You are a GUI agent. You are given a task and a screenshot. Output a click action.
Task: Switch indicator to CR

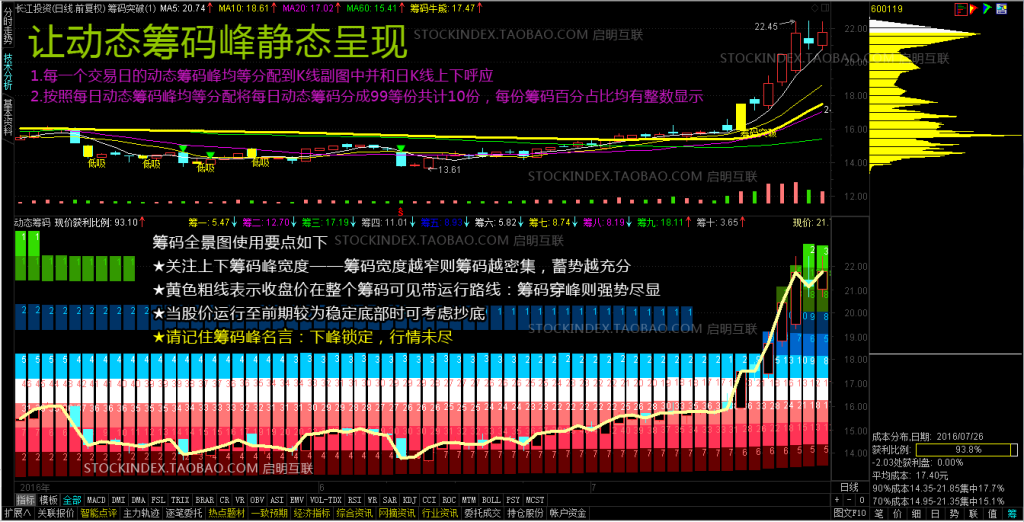tap(225, 500)
